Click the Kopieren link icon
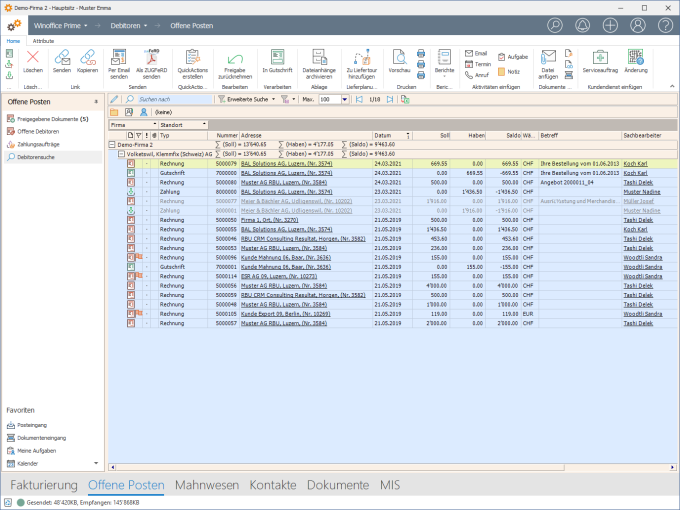 (87, 57)
